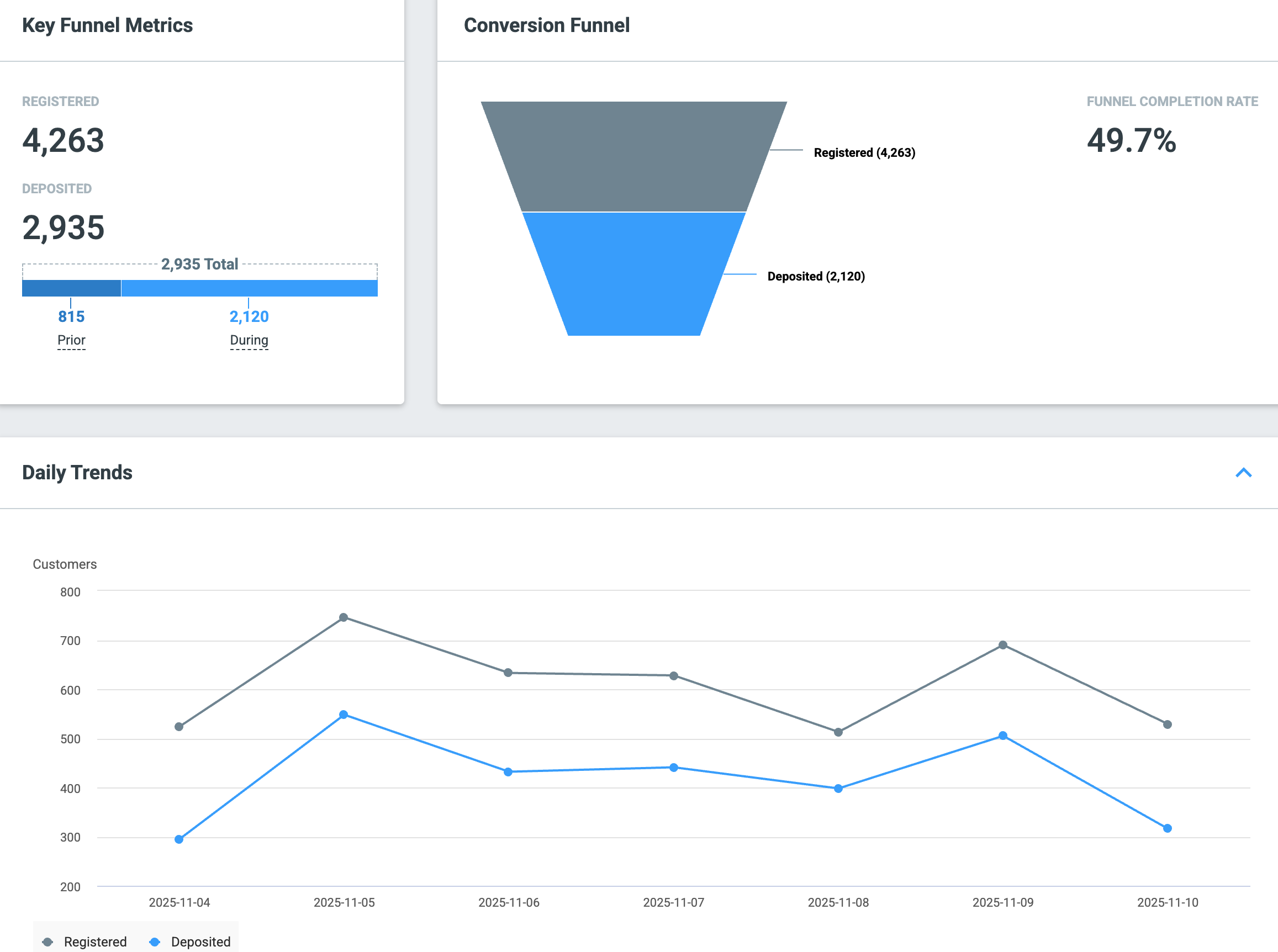Click the gray Registered funnel segment

point(634,156)
